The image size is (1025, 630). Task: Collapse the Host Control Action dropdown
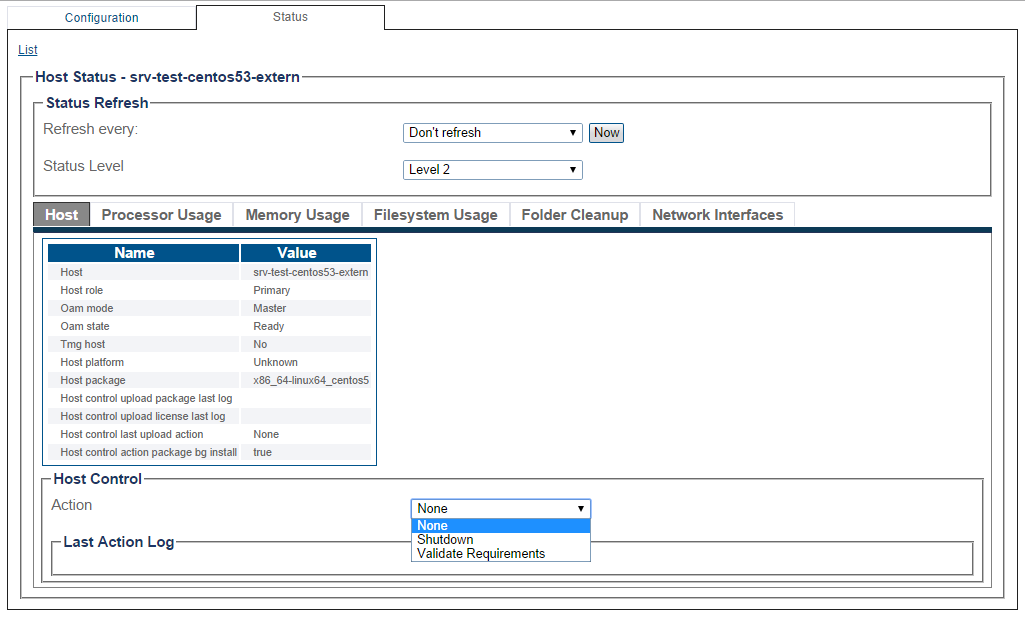click(500, 509)
